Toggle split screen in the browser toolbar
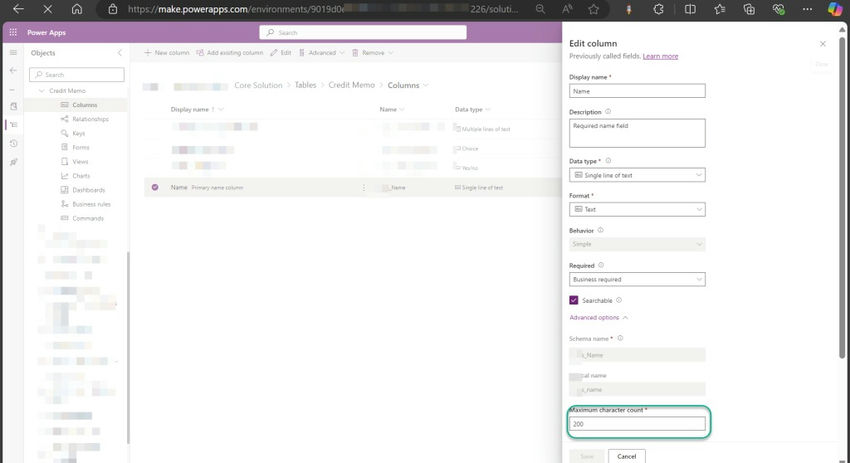This screenshot has height=463, width=850. tap(690, 9)
